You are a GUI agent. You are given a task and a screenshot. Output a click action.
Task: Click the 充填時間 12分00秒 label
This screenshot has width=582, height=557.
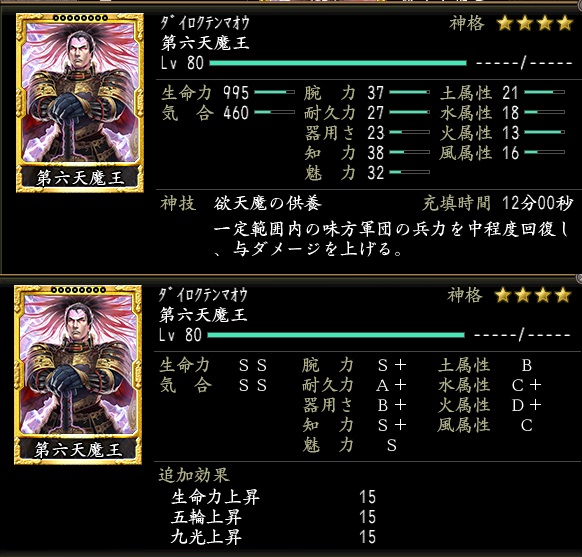[497, 203]
